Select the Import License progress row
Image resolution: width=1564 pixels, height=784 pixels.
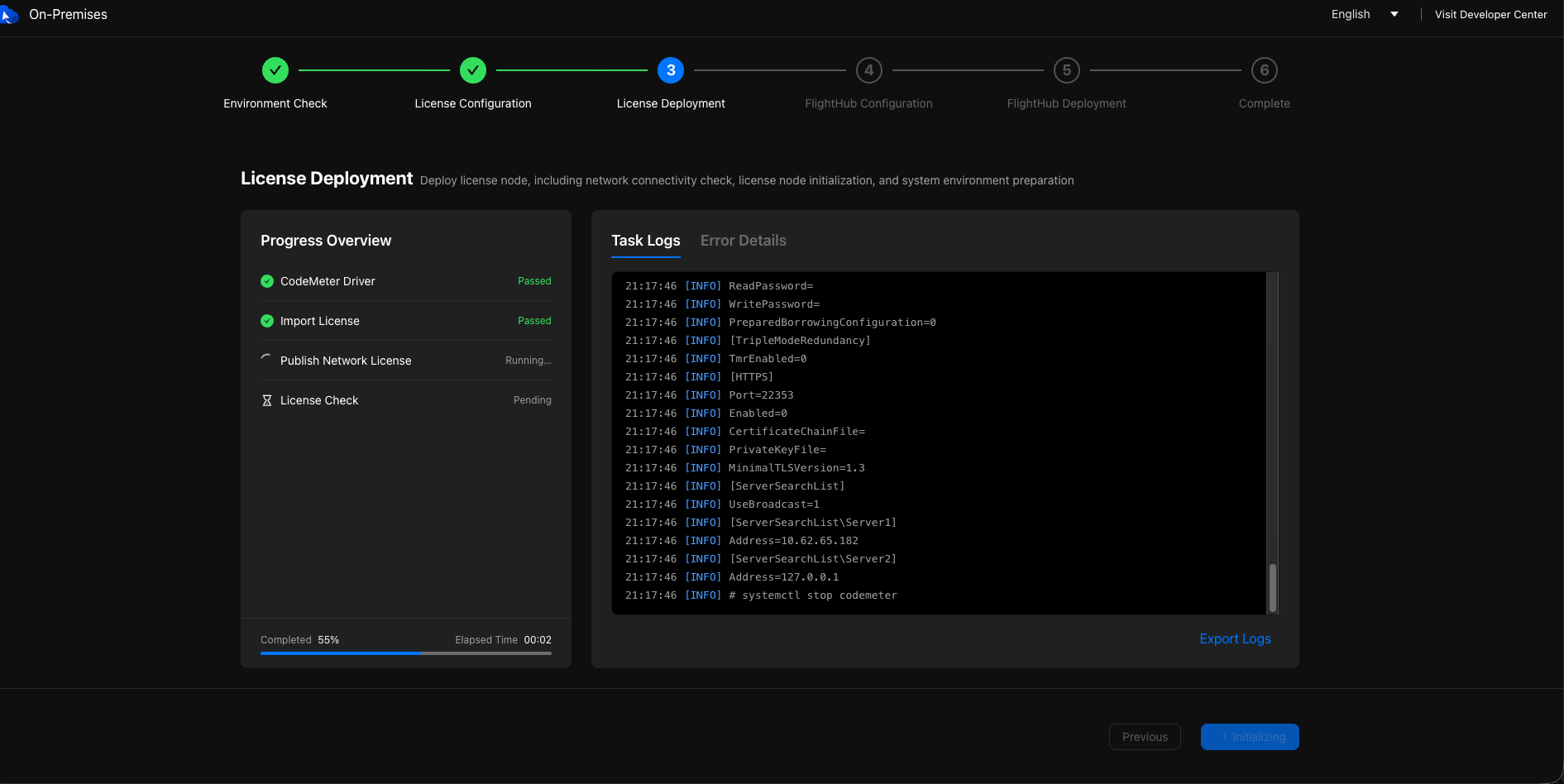tap(406, 321)
